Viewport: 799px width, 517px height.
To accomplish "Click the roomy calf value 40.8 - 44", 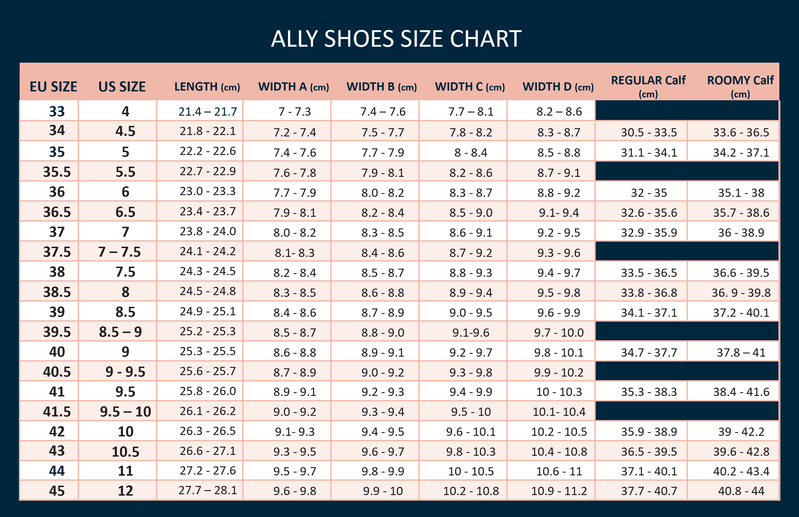I will tap(740, 491).
